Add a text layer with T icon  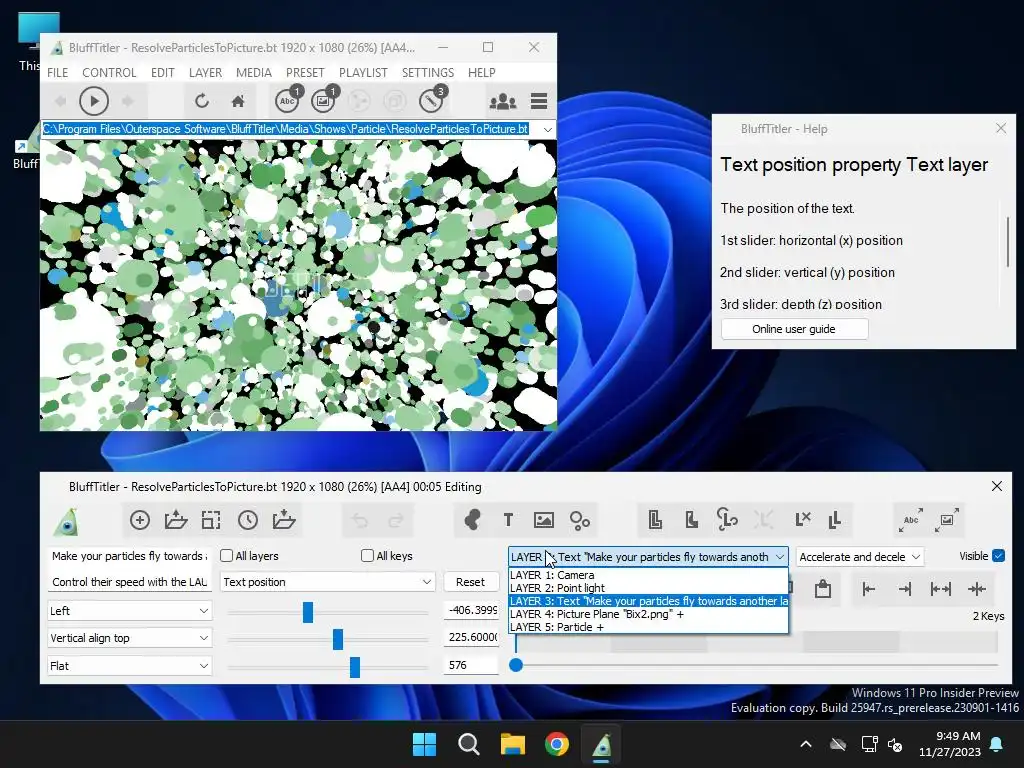tap(508, 520)
